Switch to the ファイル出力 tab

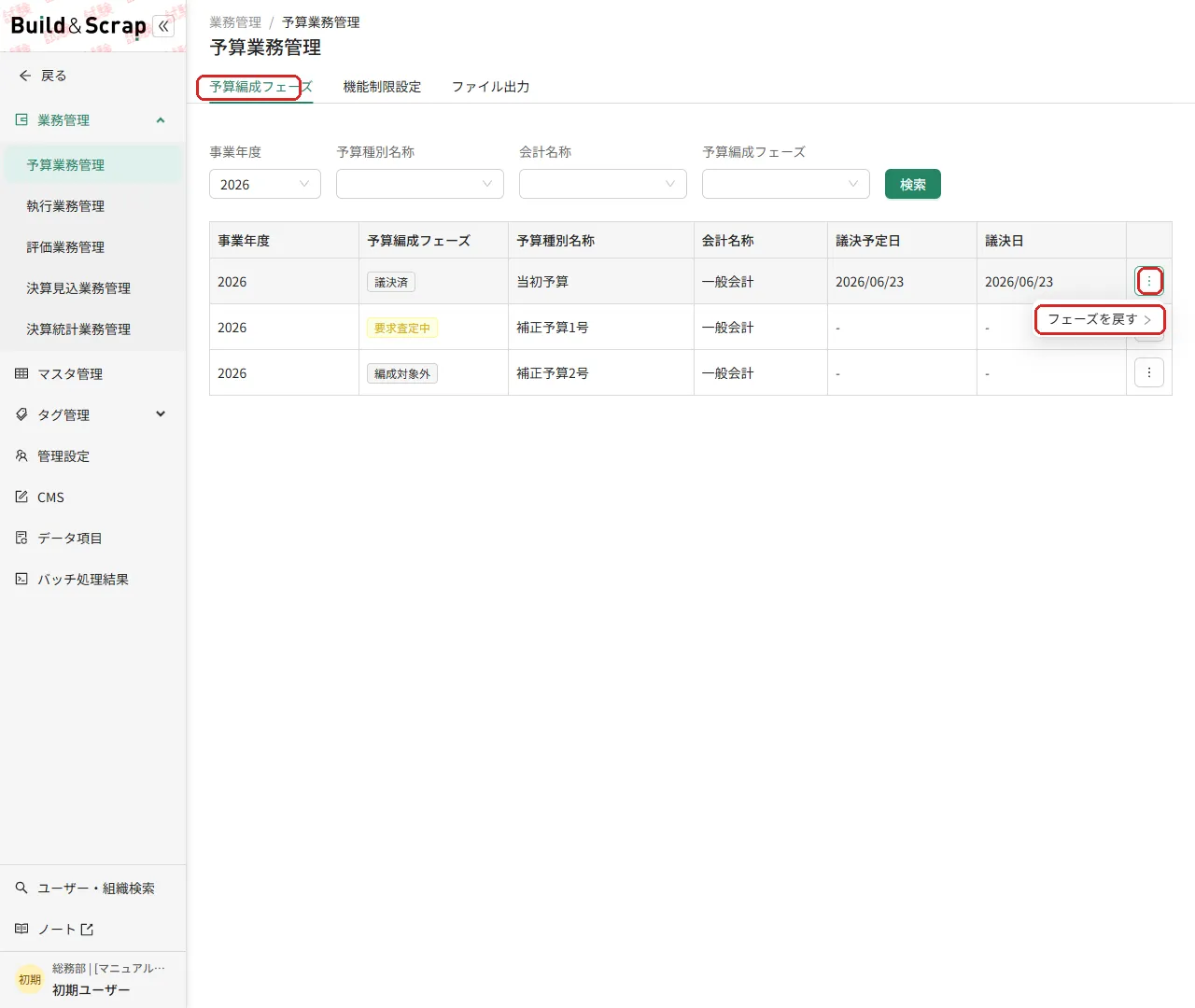pos(491,87)
